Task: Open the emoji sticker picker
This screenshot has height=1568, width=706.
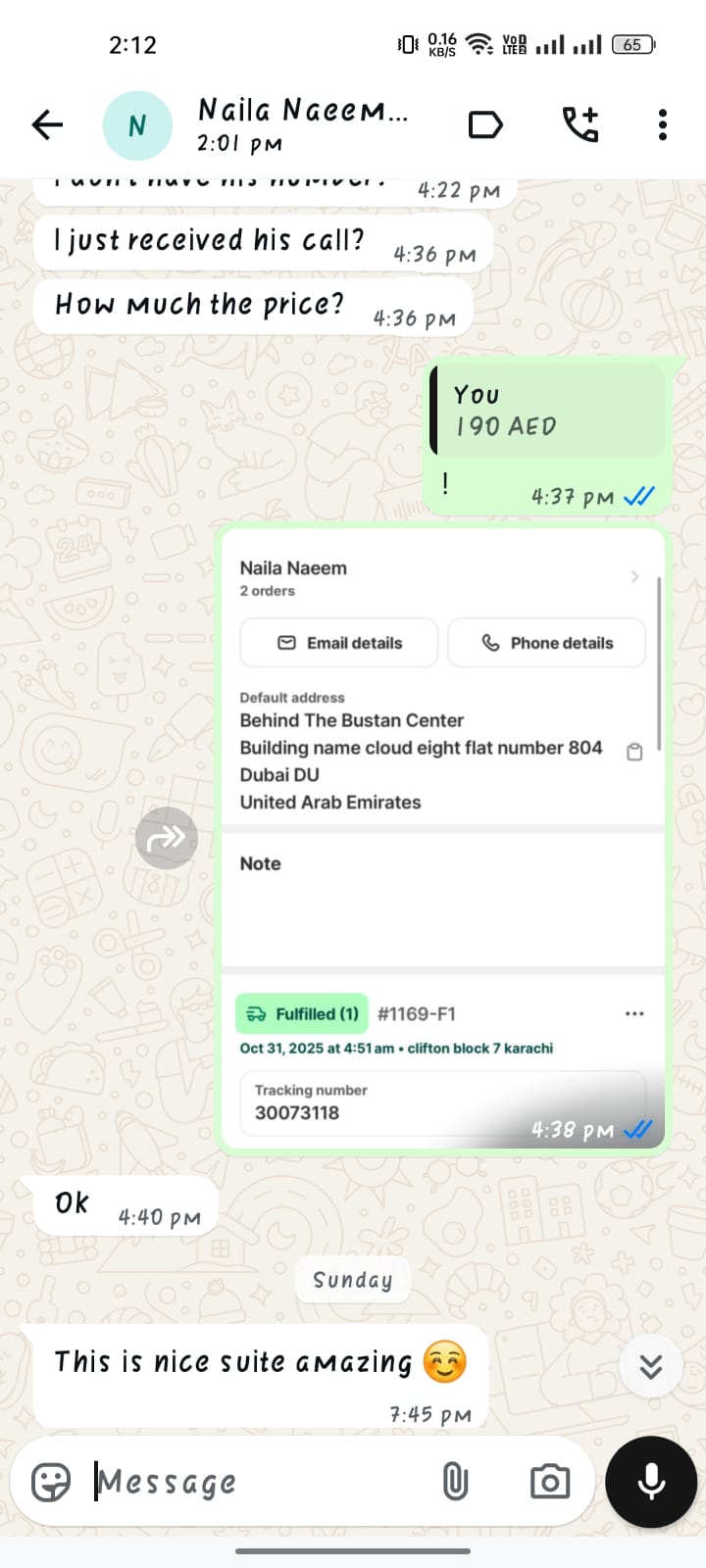Action: click(51, 1482)
